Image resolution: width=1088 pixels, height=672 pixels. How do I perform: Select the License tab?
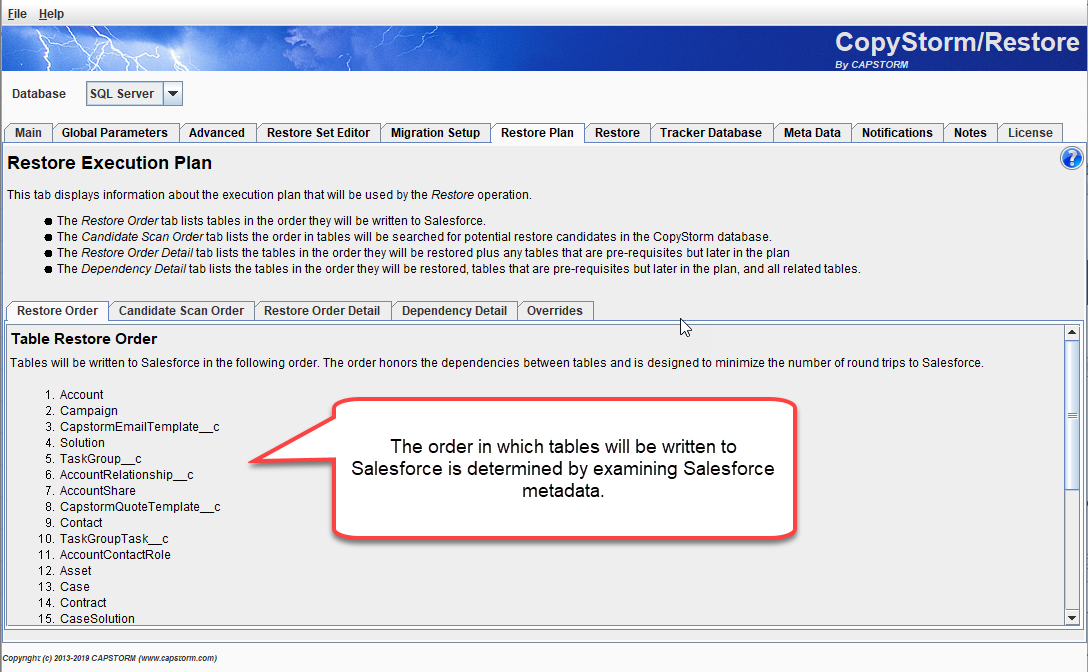click(1030, 133)
